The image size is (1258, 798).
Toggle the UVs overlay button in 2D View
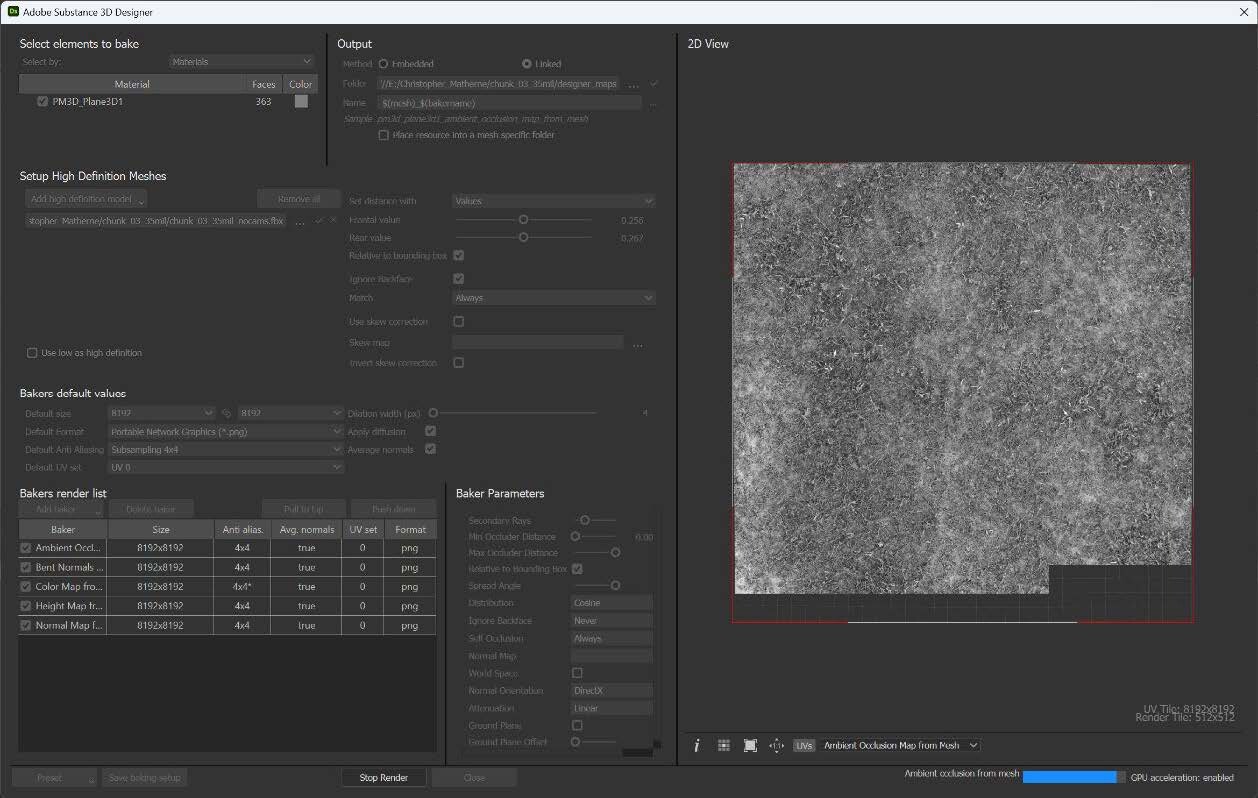804,745
